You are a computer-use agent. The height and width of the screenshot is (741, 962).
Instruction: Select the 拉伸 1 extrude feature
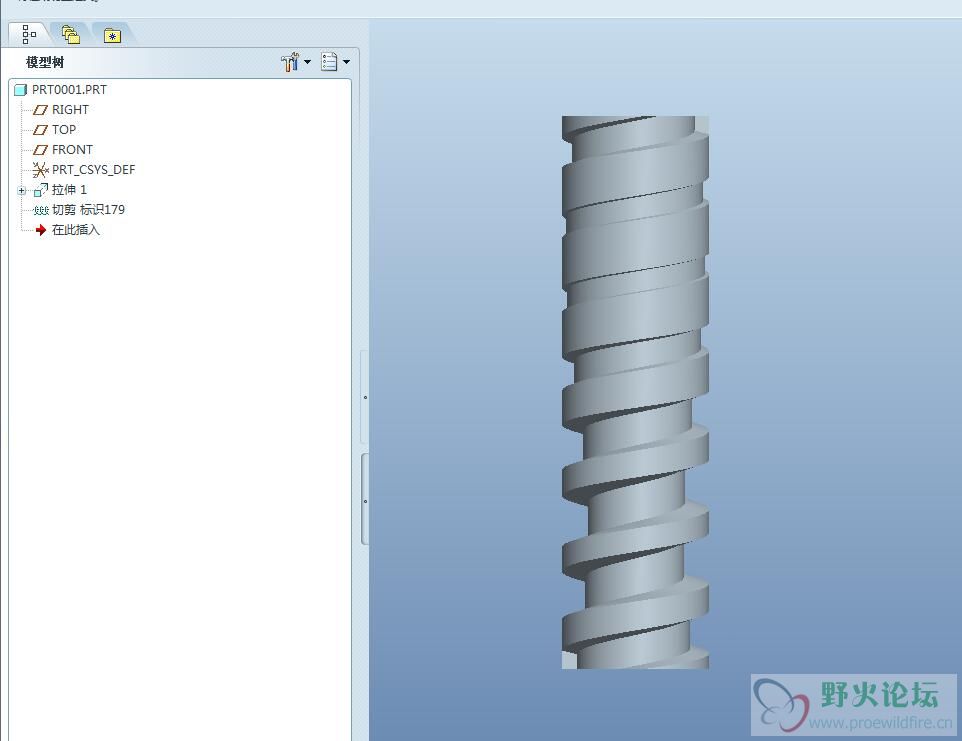(x=69, y=190)
